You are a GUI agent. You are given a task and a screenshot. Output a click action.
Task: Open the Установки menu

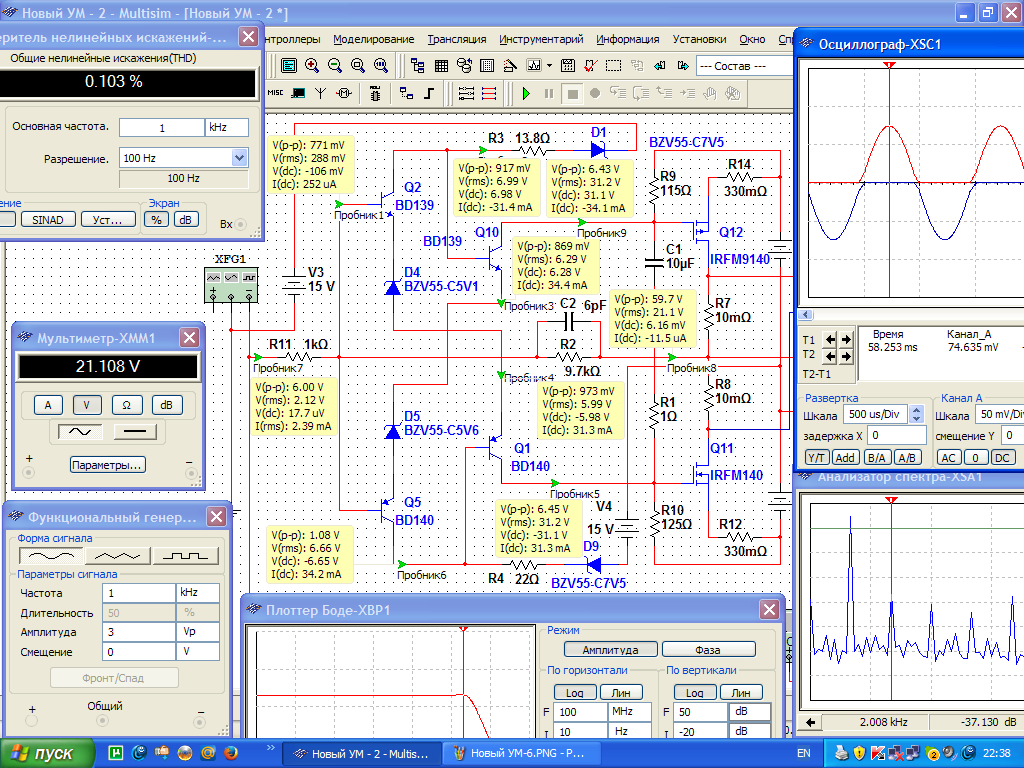(x=699, y=39)
